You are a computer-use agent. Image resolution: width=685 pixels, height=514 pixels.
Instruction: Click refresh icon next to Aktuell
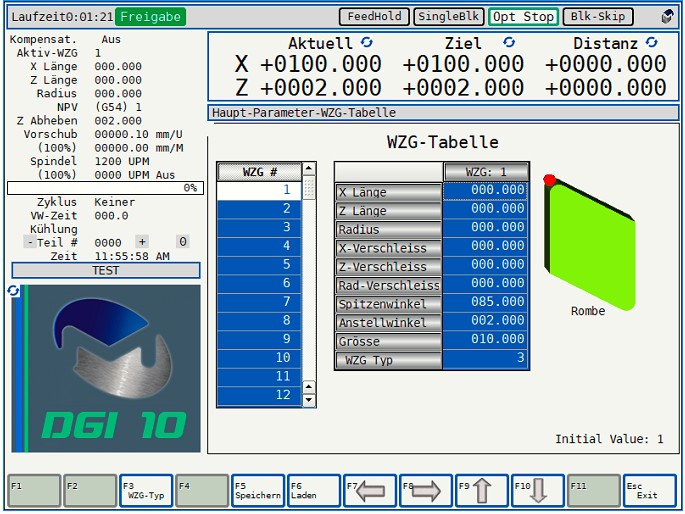(367, 42)
